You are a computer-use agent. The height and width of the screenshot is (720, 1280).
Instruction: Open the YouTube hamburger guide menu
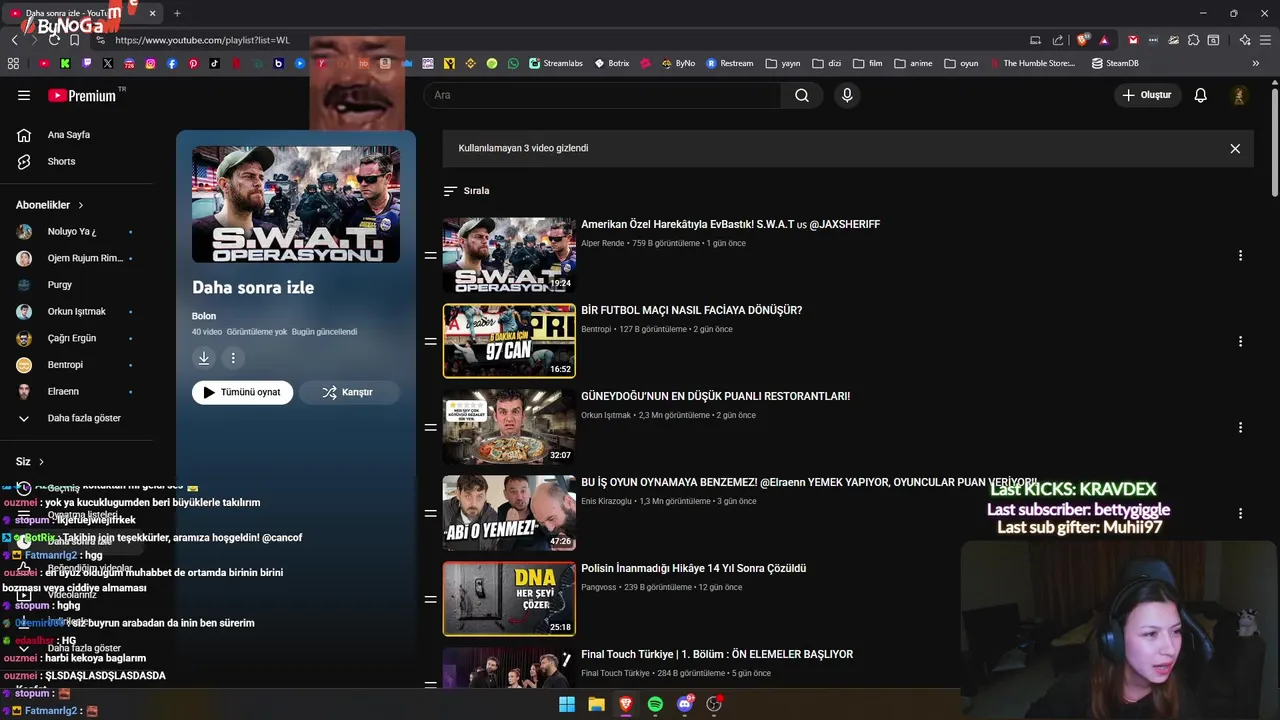click(24, 95)
